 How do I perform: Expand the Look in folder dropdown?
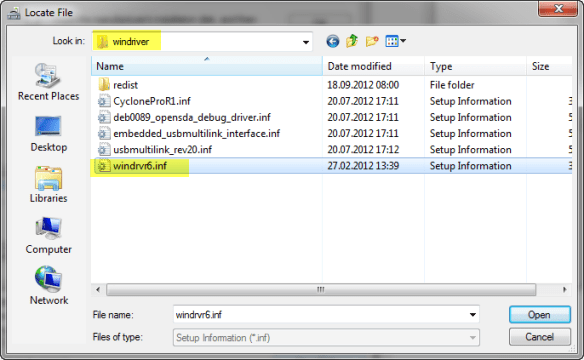point(306,42)
